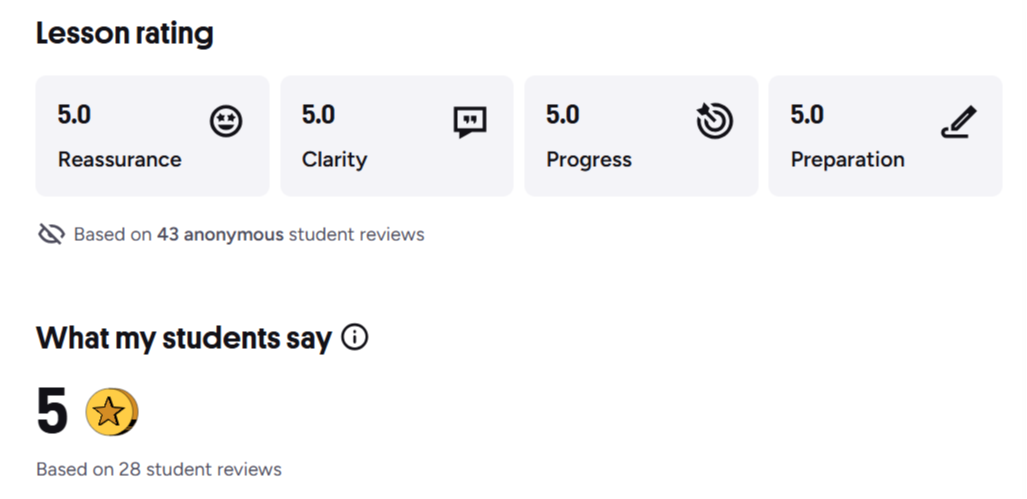Select the Progress label
1027x499 pixels.
(x=589, y=159)
